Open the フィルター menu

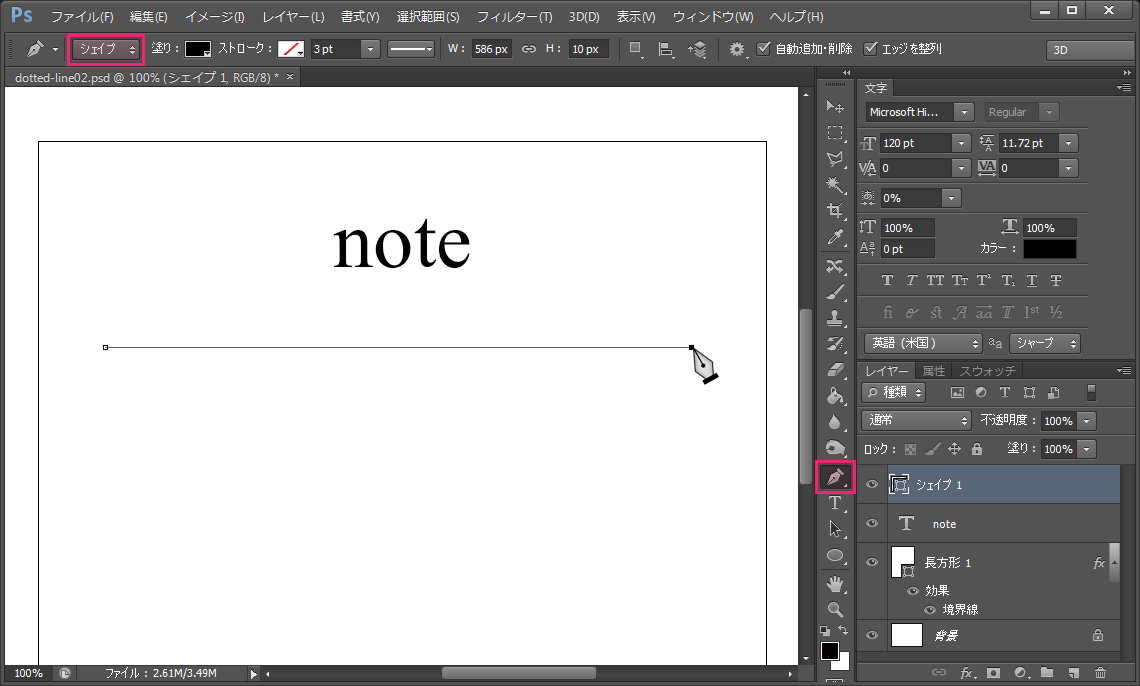click(513, 16)
